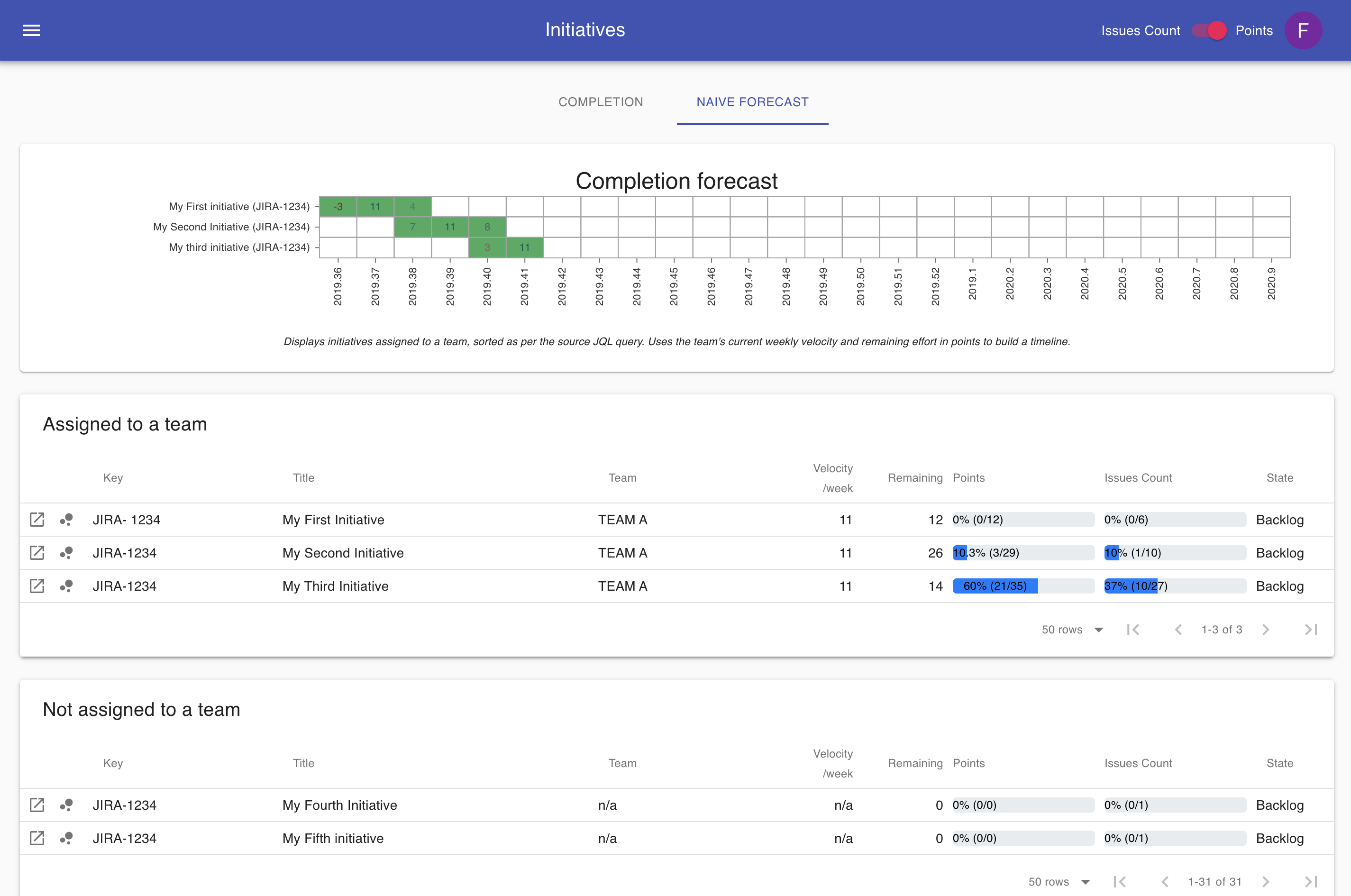This screenshot has width=1351, height=896.
Task: Open the hamburger navigation menu
Action: (x=31, y=30)
